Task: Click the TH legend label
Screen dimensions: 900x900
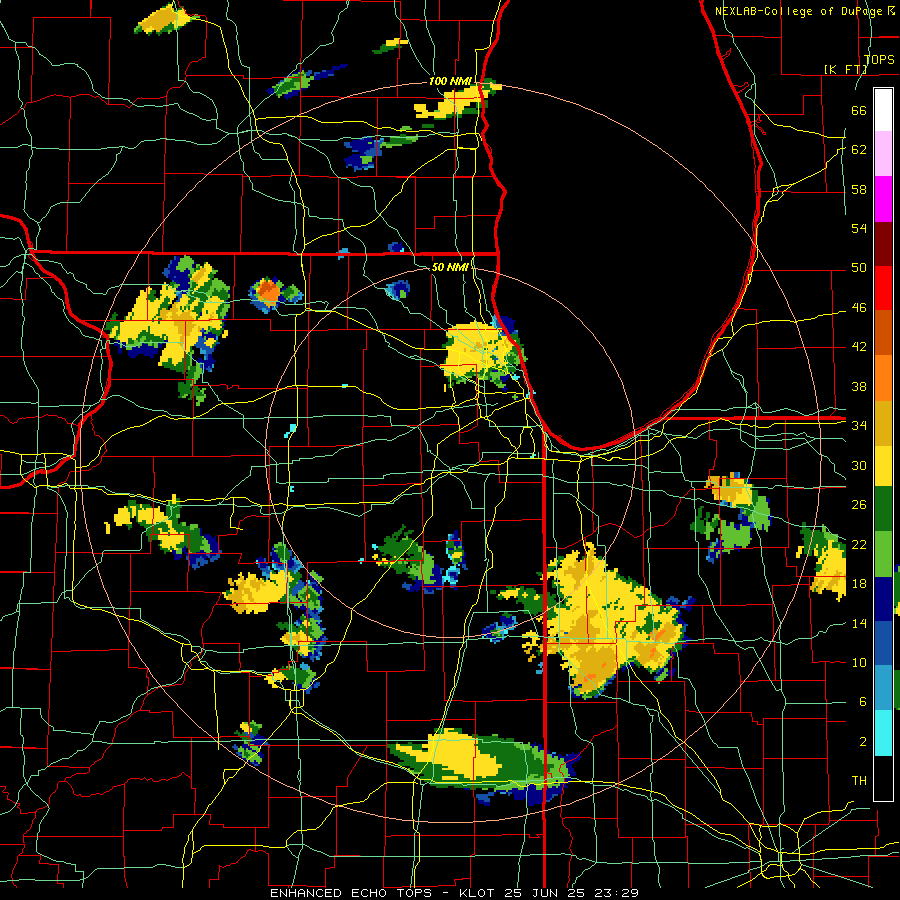Action: [859, 781]
